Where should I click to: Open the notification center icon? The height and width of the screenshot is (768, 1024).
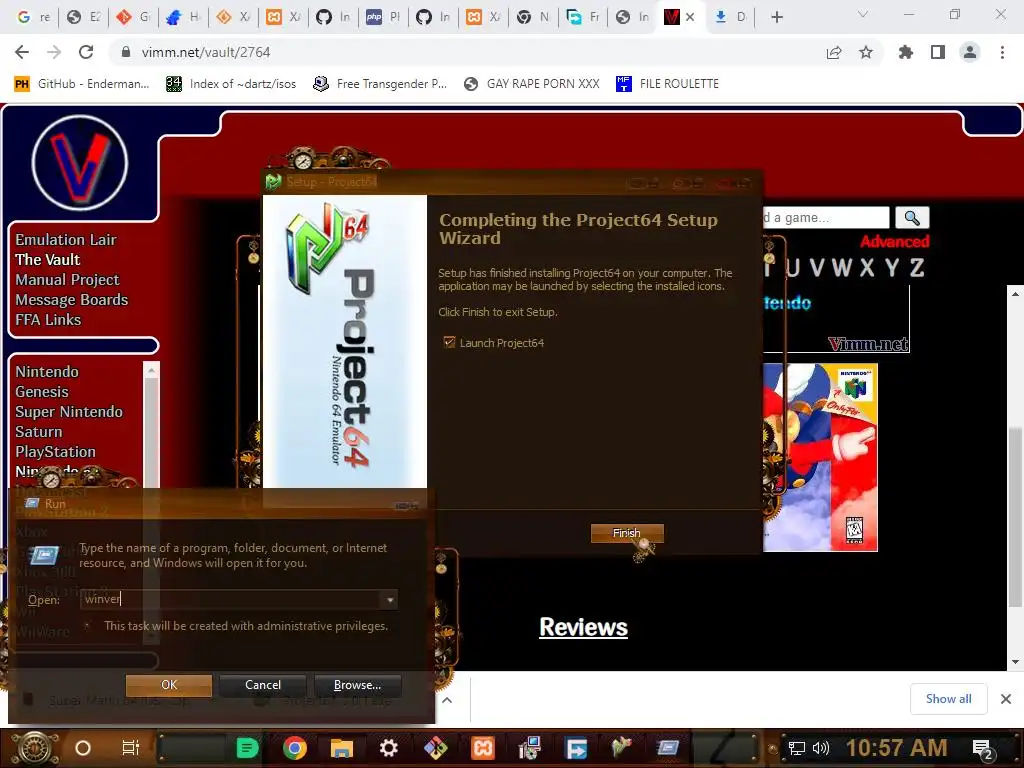coord(983,750)
